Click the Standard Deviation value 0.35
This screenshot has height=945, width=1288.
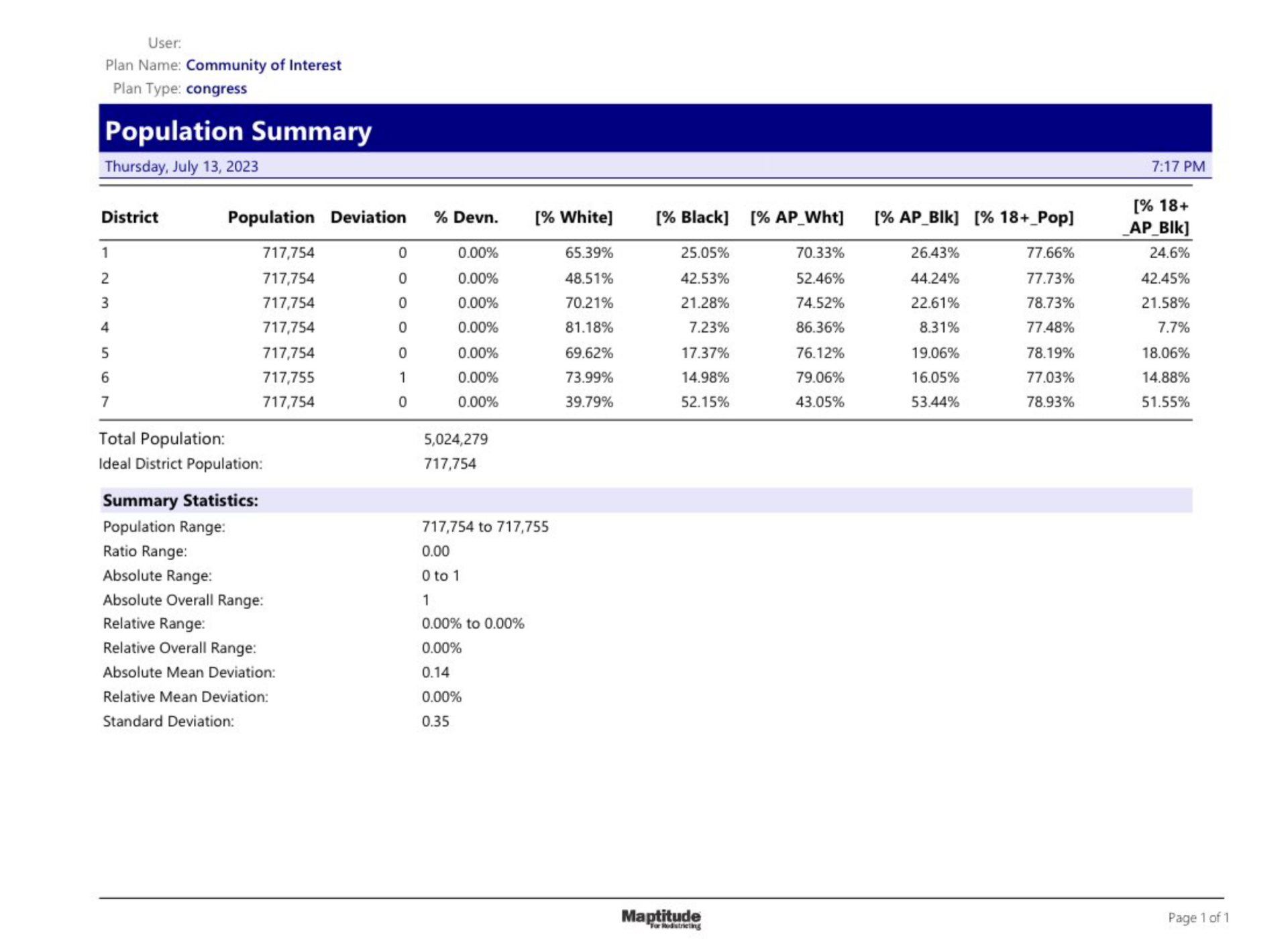[x=435, y=722]
